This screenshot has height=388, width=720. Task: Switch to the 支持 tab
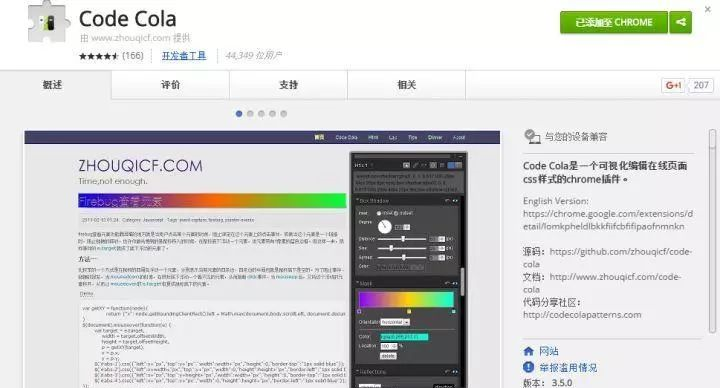[288, 85]
